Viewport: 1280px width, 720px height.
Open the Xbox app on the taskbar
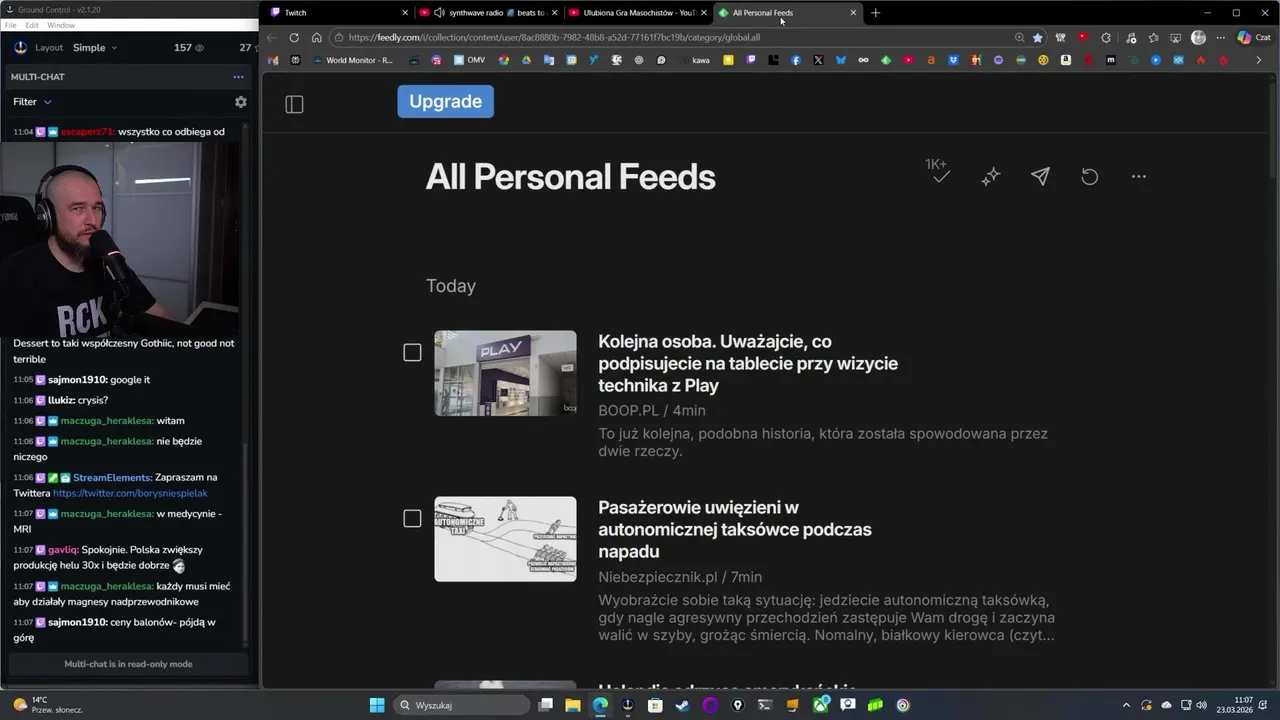click(821, 705)
